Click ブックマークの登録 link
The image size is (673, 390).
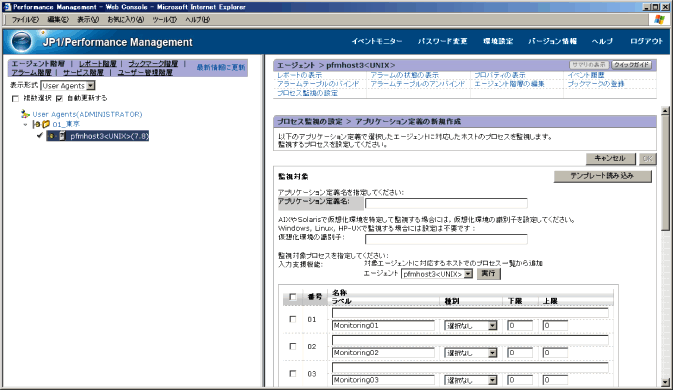point(596,84)
